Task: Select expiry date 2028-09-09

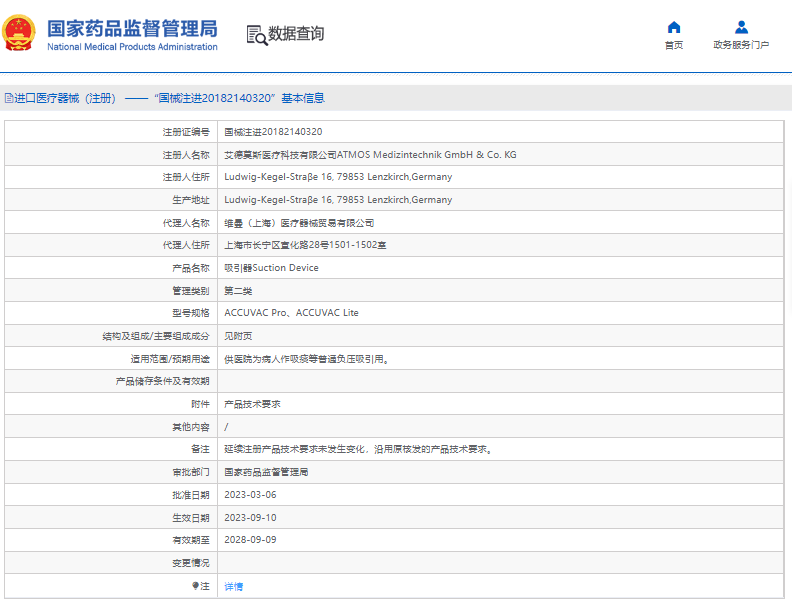Action: (x=250, y=540)
